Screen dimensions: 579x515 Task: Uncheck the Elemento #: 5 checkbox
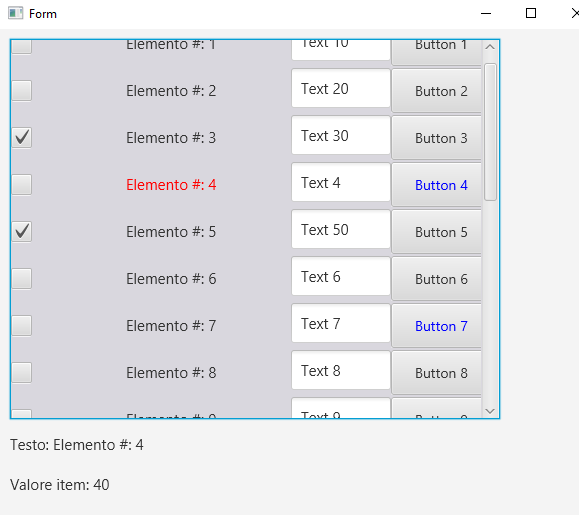click(21, 231)
